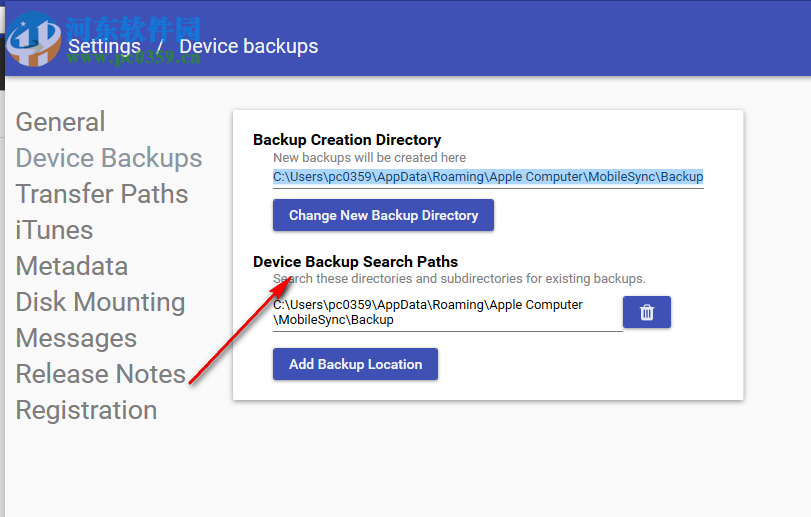Open the General settings section

pyautogui.click(x=60, y=122)
